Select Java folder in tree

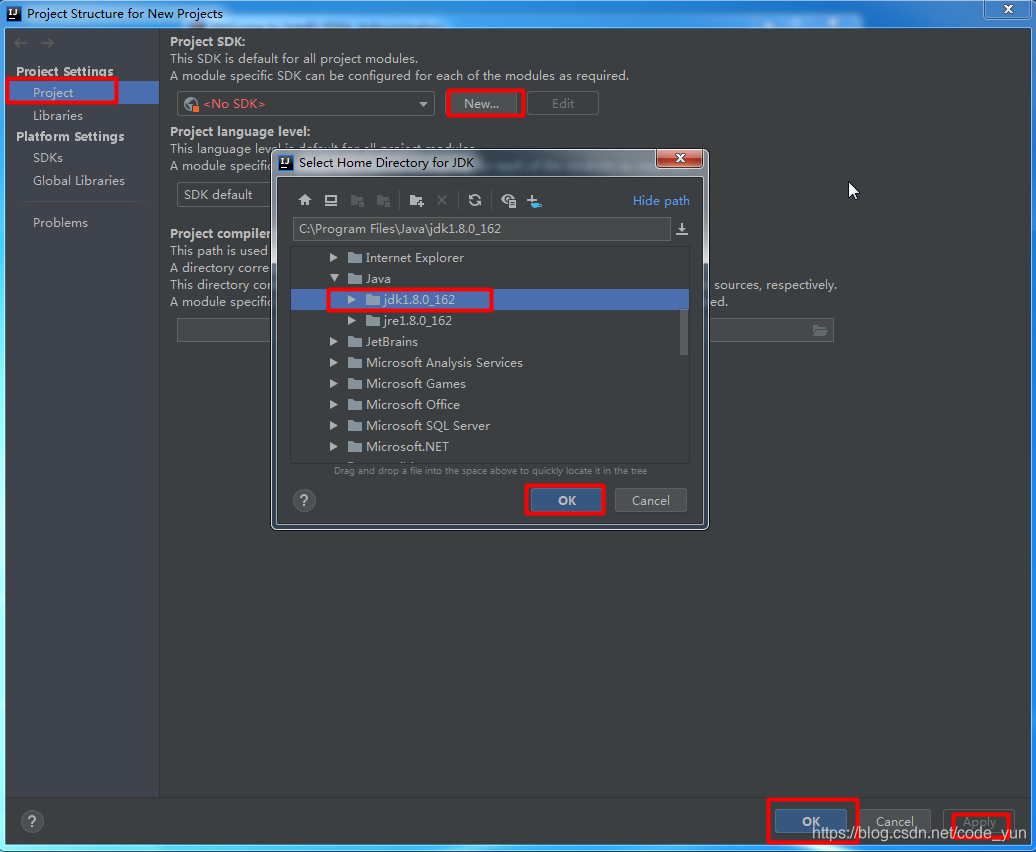pyautogui.click(x=378, y=279)
